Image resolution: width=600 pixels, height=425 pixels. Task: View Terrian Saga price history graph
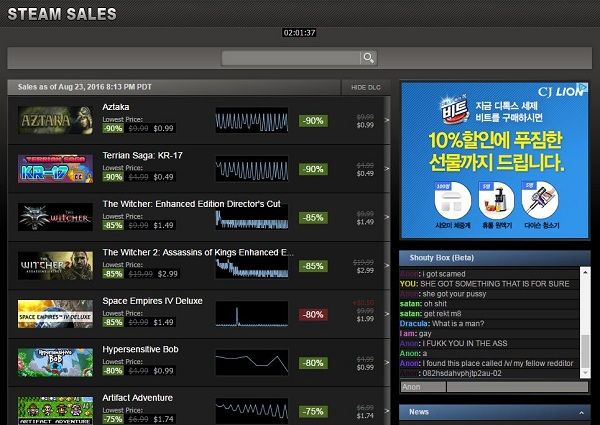(x=252, y=169)
